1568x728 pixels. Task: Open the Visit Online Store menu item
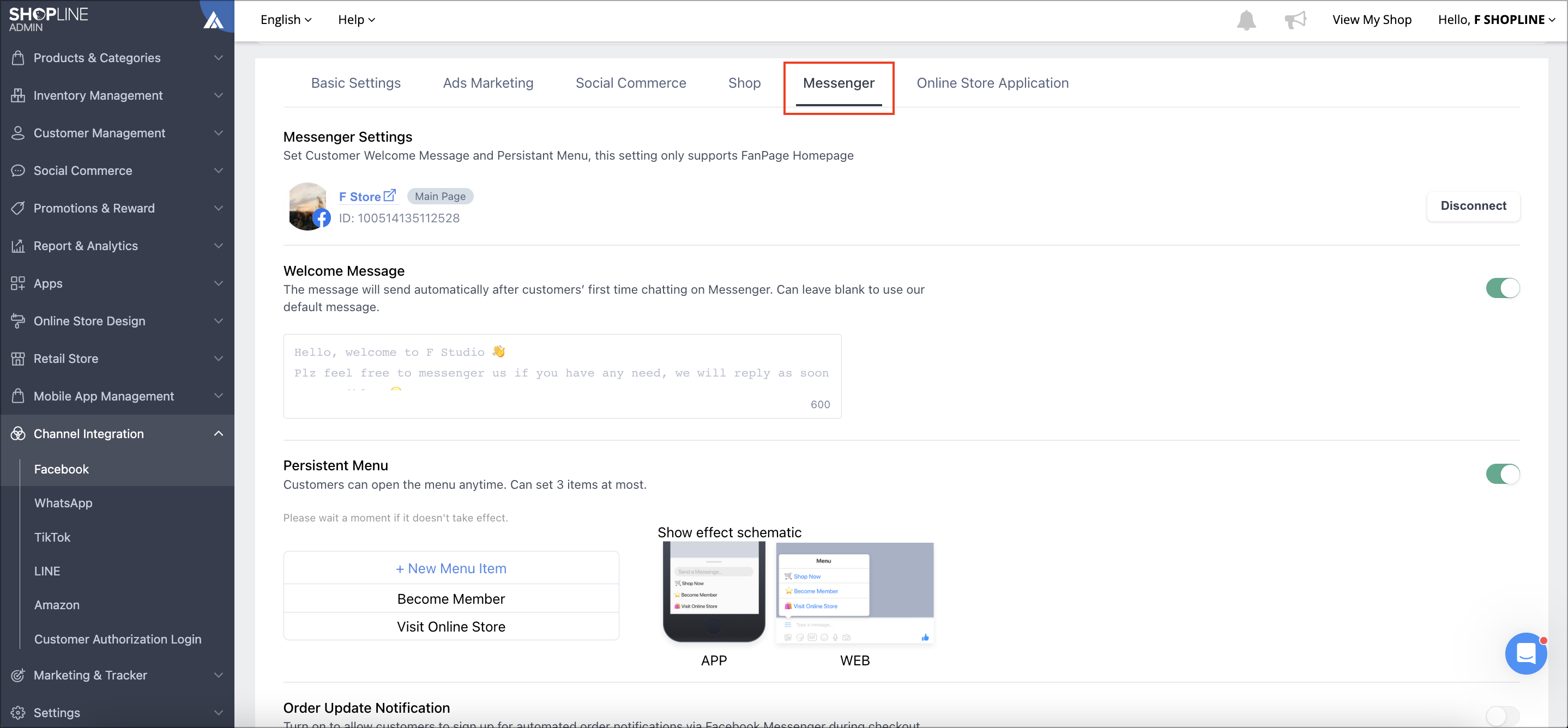point(451,627)
